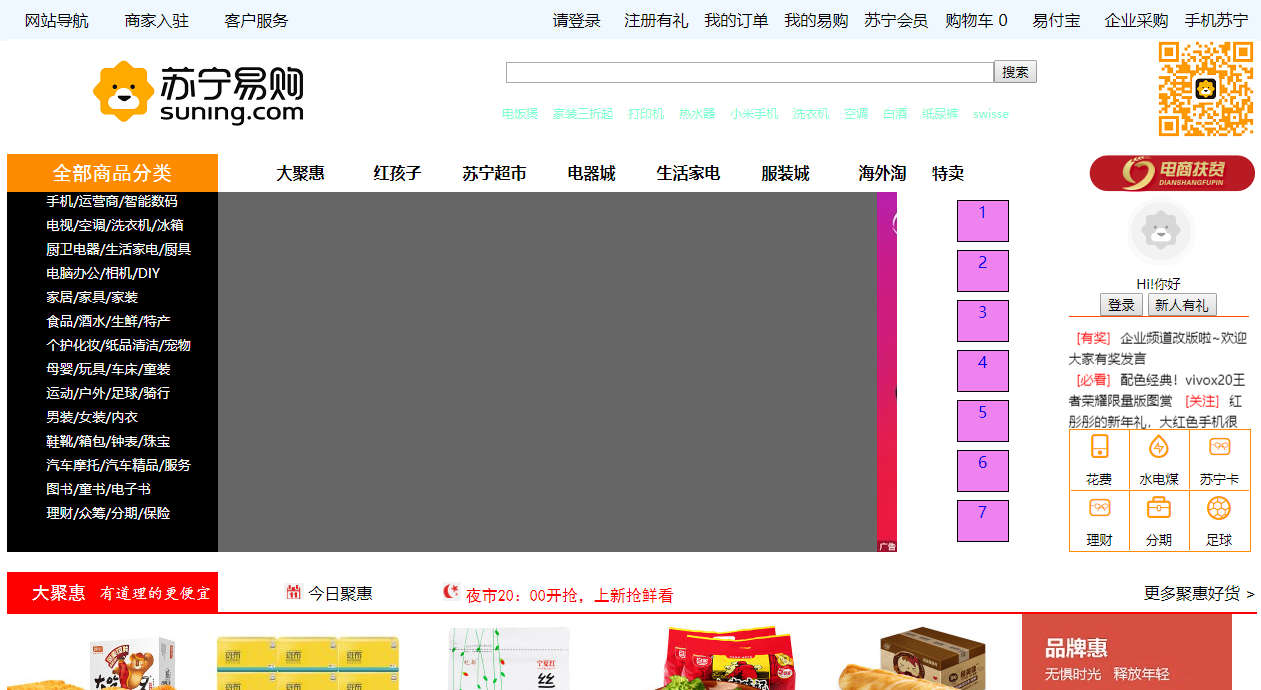Open 母婴/玩具/车床/童装 category

(x=108, y=369)
